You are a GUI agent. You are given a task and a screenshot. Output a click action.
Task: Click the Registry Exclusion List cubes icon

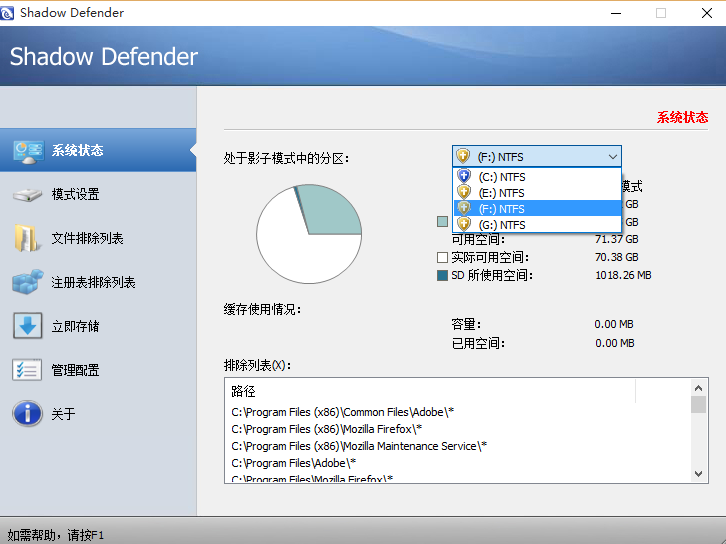pyautogui.click(x=28, y=283)
